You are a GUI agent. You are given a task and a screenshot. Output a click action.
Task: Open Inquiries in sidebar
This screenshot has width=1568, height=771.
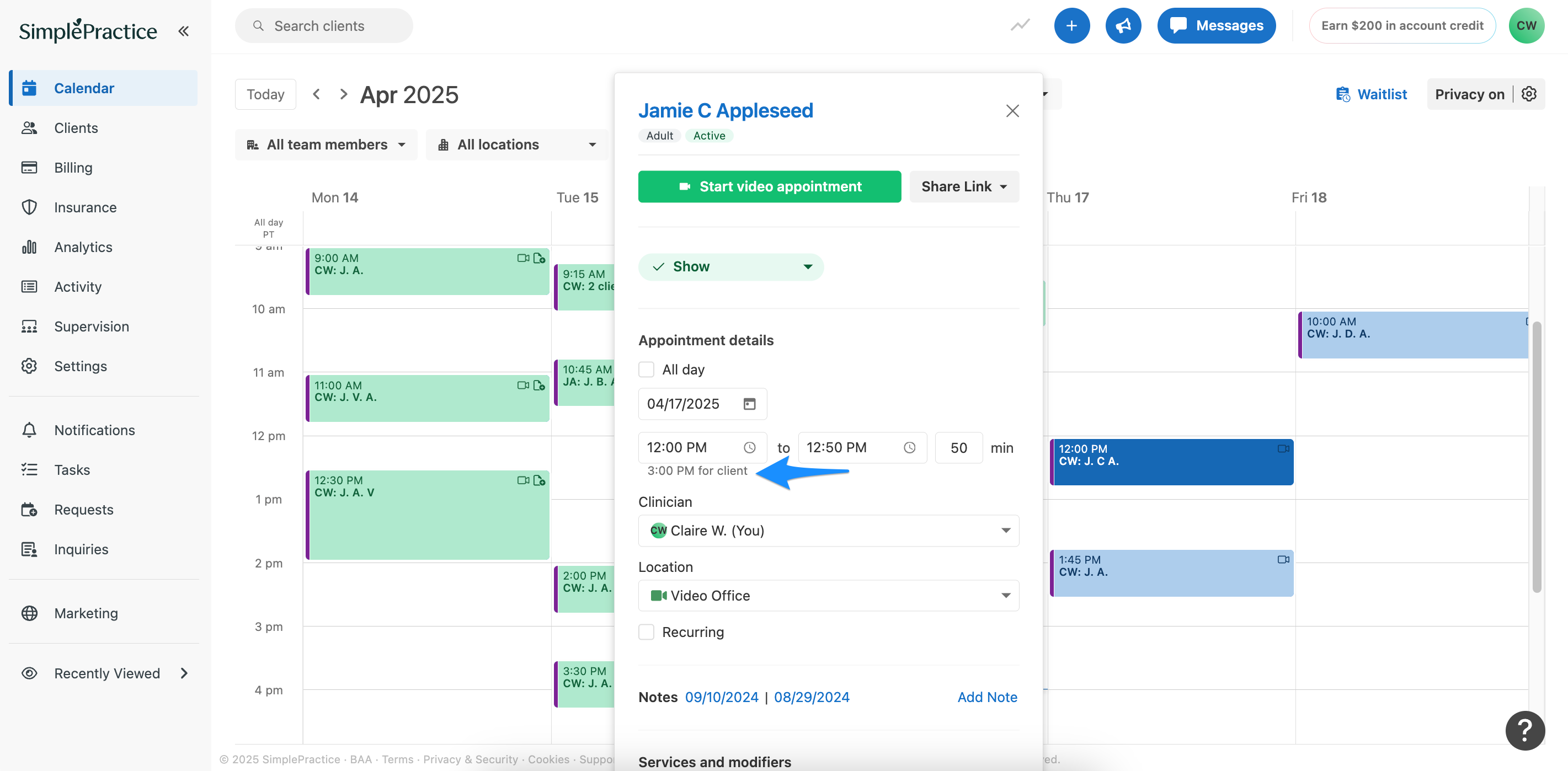tap(104, 549)
